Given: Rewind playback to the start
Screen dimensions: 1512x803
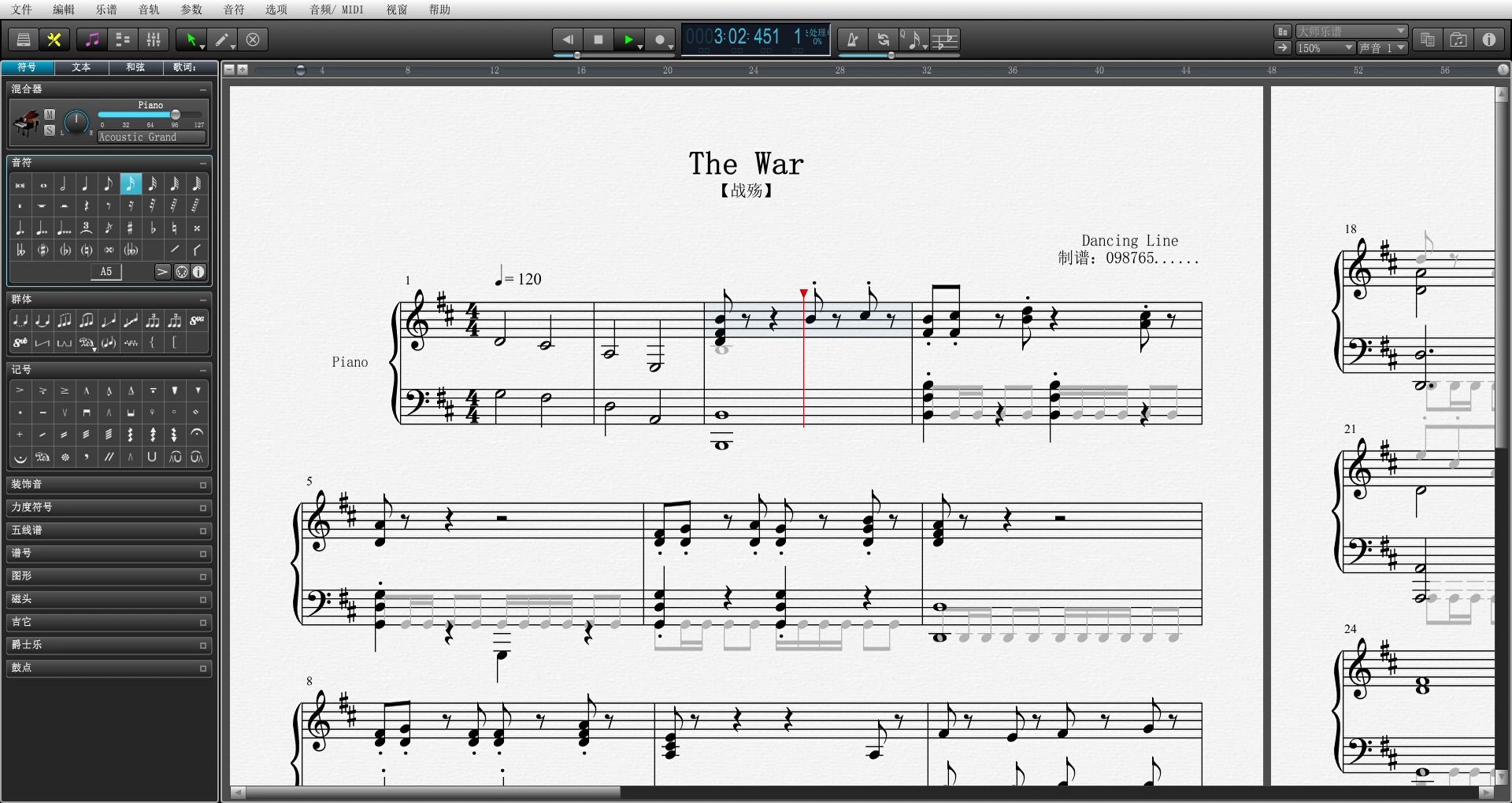Looking at the screenshot, I should coord(567,39).
